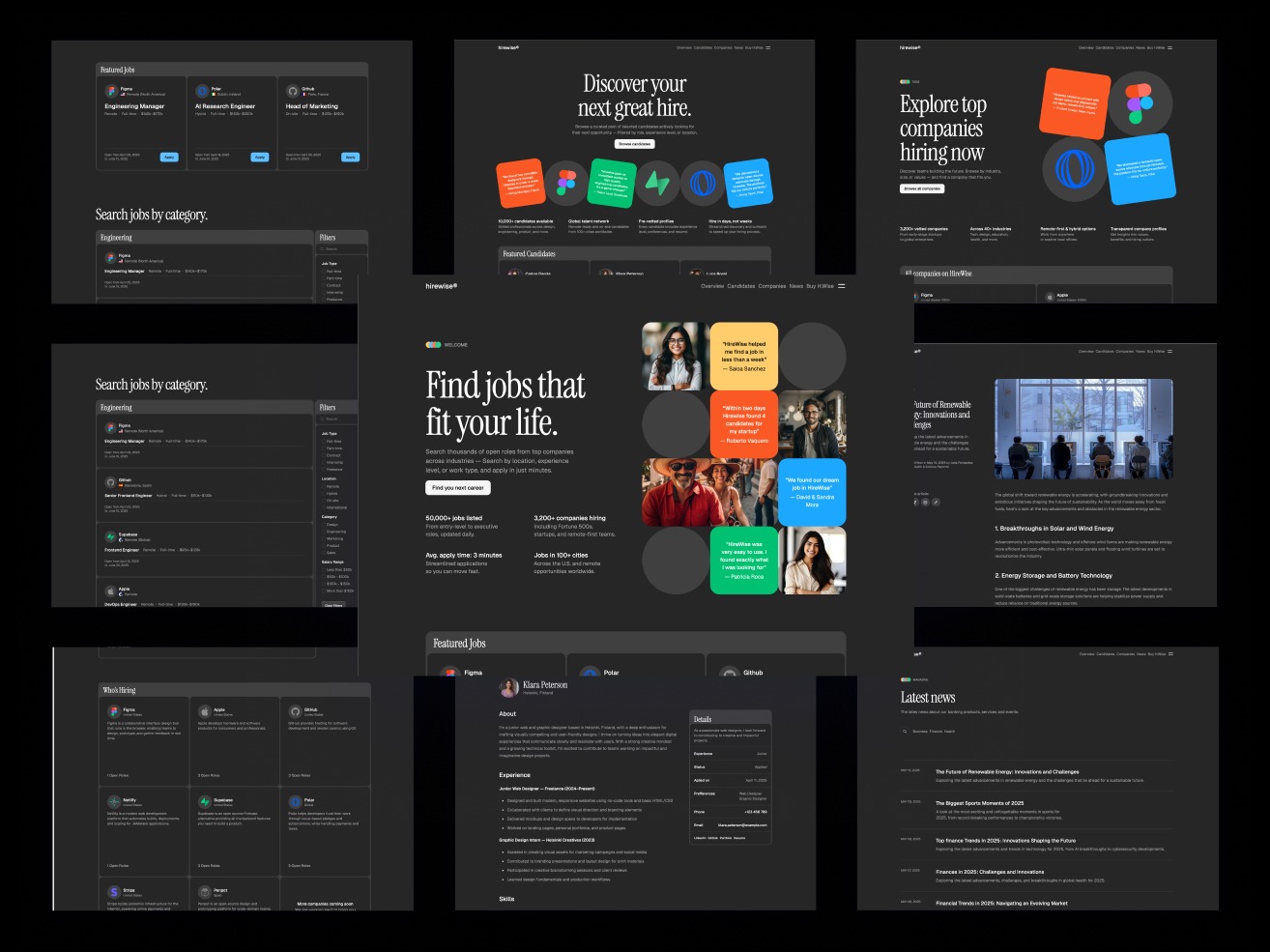Click the green Supabase lightning logo under Discover your next great hire
Screen dimensions: 1270x952
656,184
